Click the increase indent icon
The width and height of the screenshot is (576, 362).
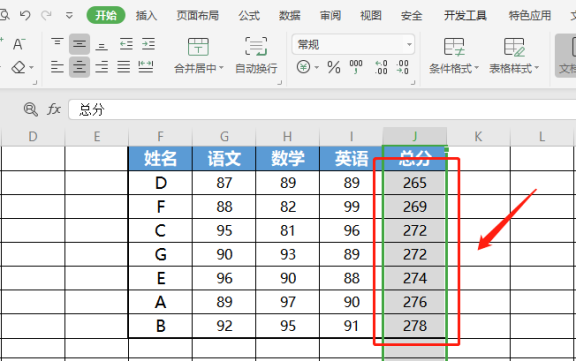tap(148, 44)
